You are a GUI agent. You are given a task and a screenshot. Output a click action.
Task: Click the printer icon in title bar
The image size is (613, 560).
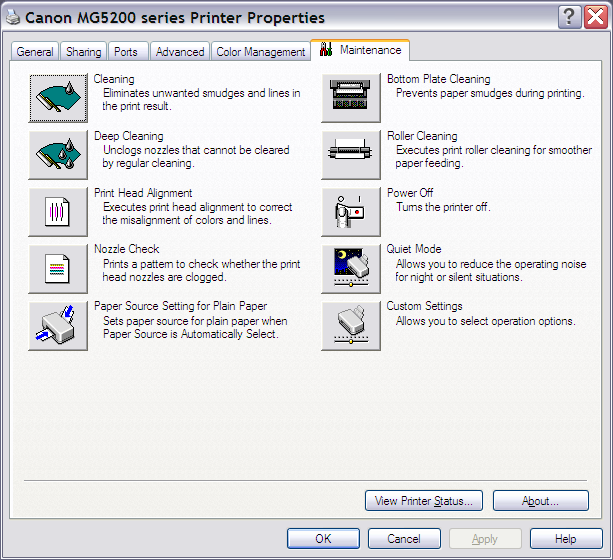pyautogui.click(x=13, y=17)
